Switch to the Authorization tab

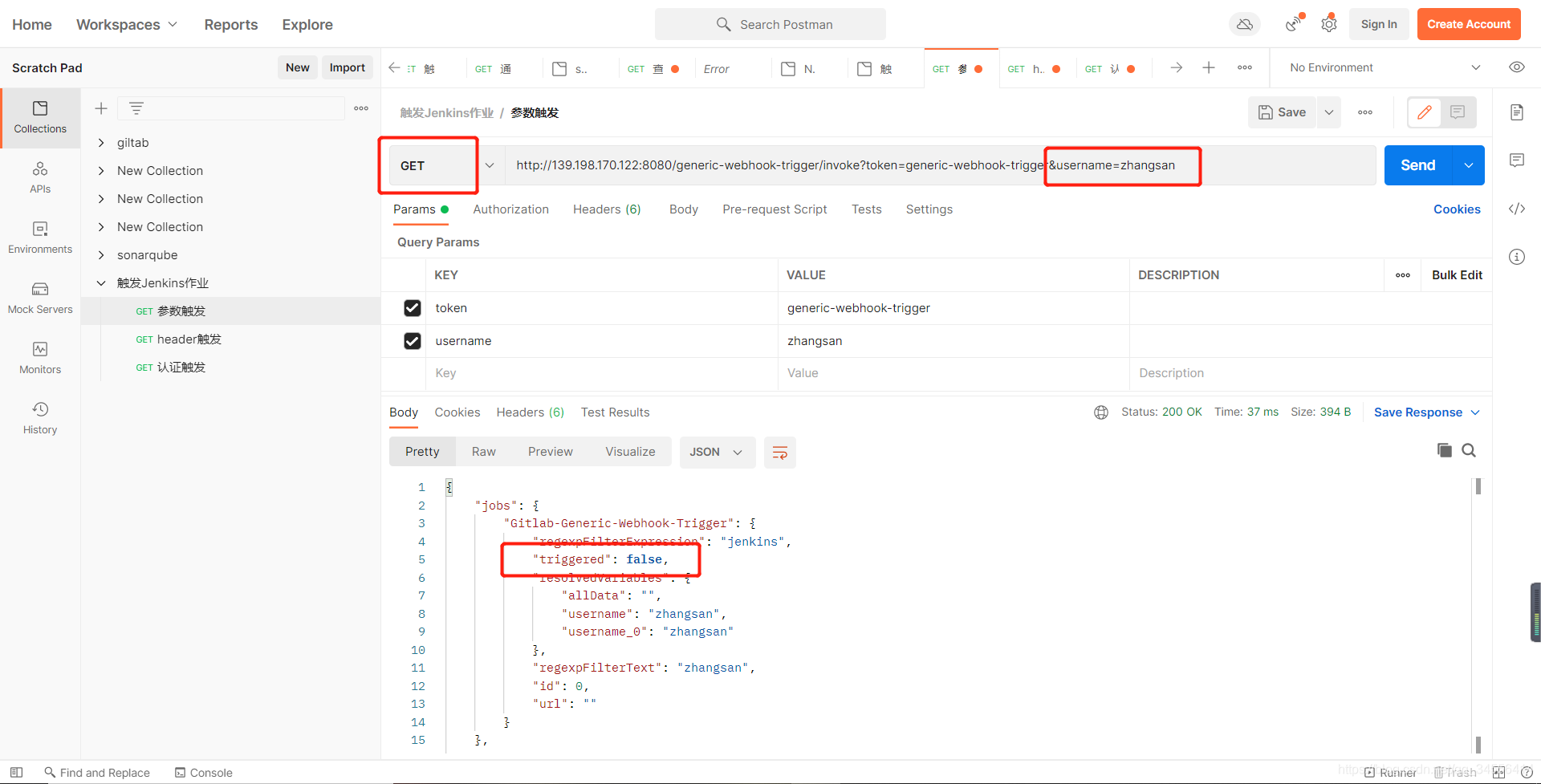pyautogui.click(x=511, y=209)
